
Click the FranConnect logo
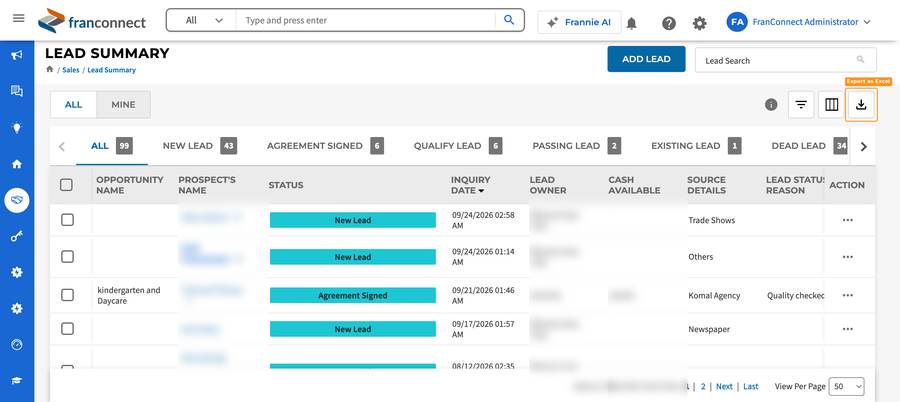click(92, 21)
